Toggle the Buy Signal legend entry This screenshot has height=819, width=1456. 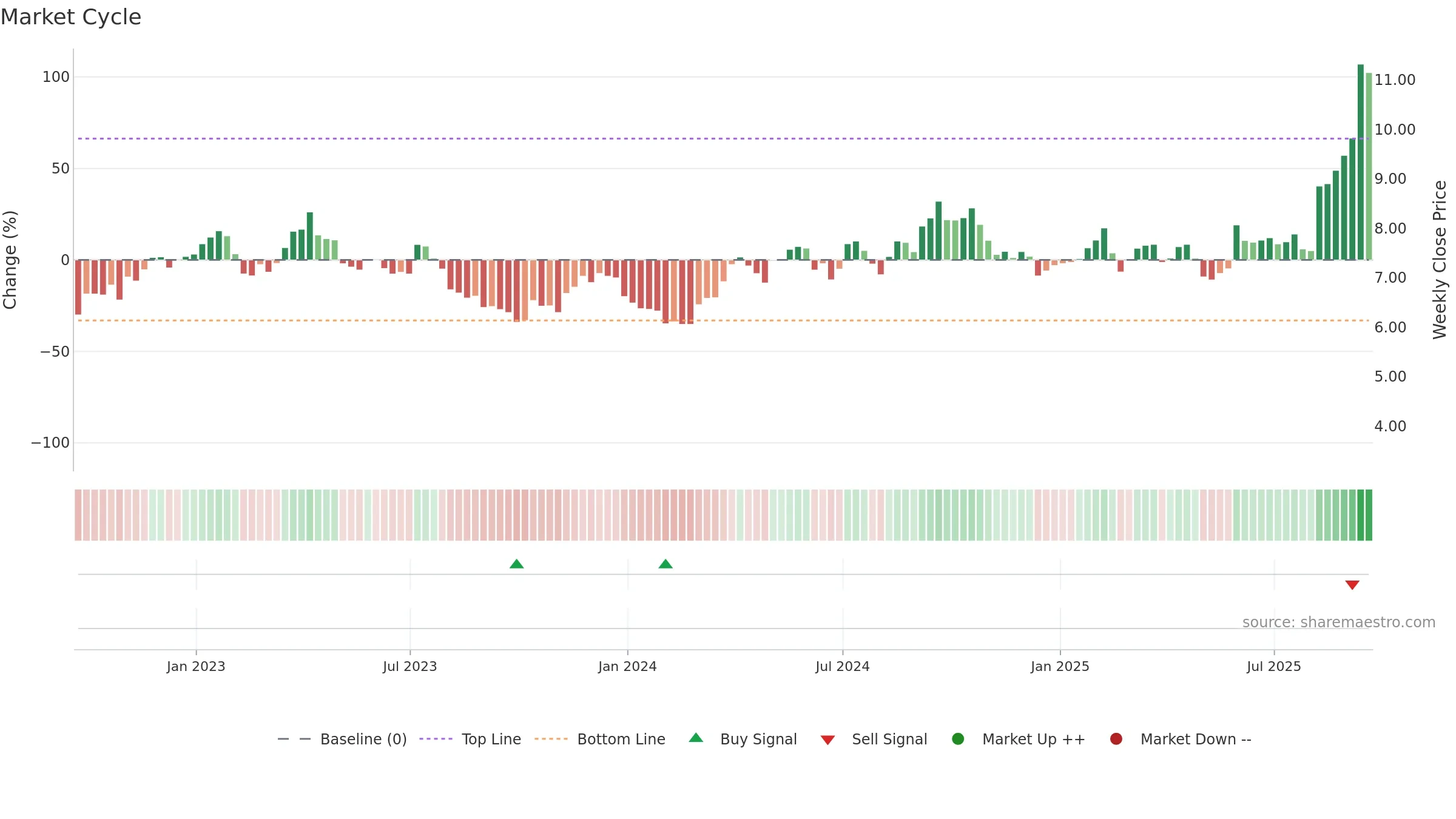coord(743,739)
